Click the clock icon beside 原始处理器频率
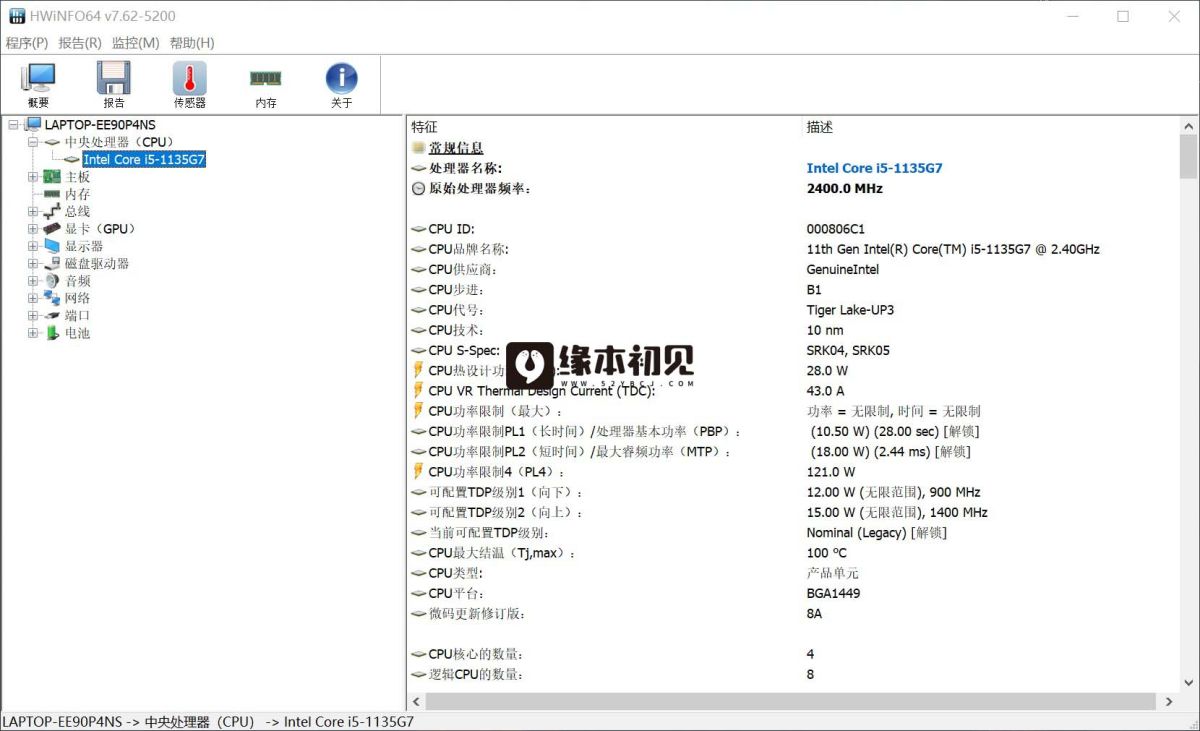 [419, 188]
